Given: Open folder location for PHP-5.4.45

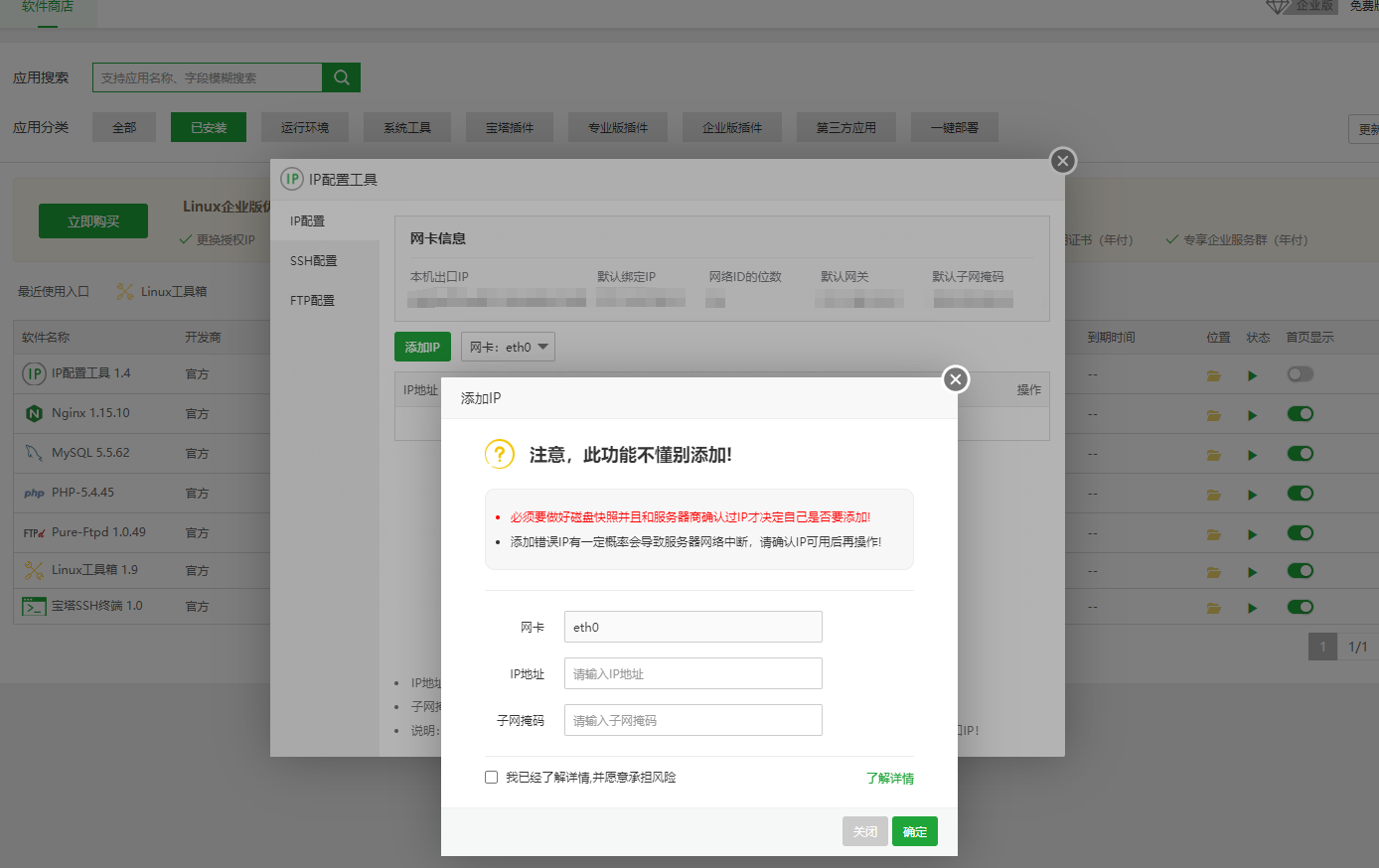Looking at the screenshot, I should pos(1213,495).
